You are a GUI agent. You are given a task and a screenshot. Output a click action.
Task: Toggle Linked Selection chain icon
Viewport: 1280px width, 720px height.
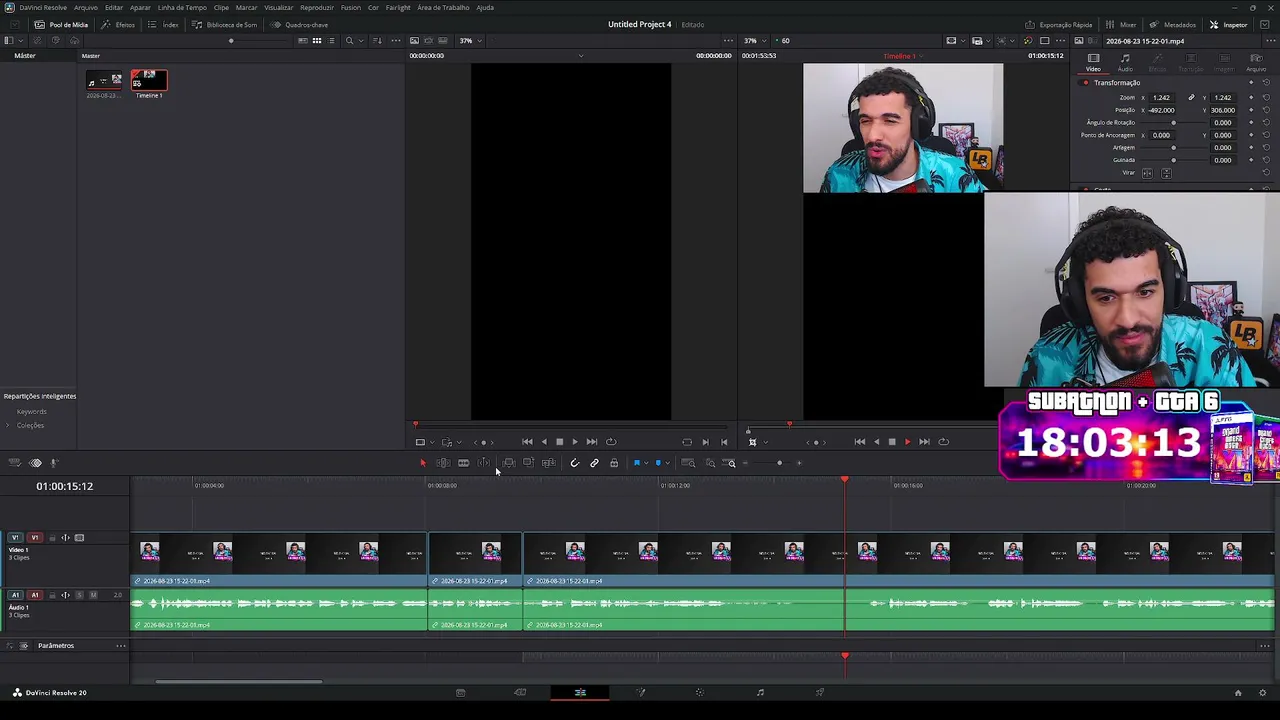tap(594, 463)
